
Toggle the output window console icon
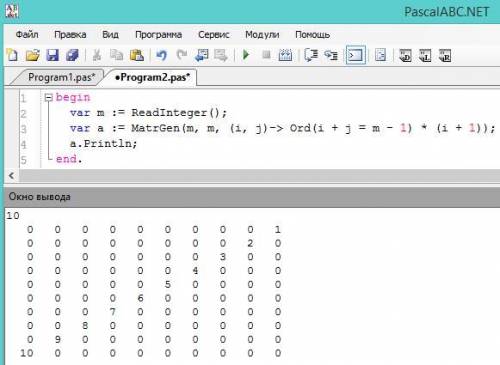pos(356,55)
